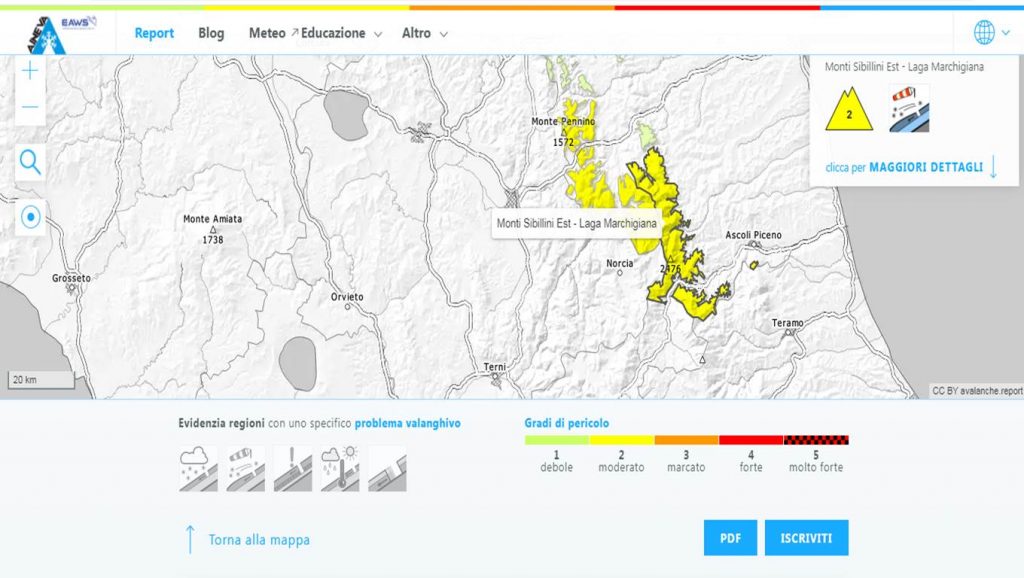Go to the Blog page
The image size is (1024, 578).
pyautogui.click(x=211, y=33)
